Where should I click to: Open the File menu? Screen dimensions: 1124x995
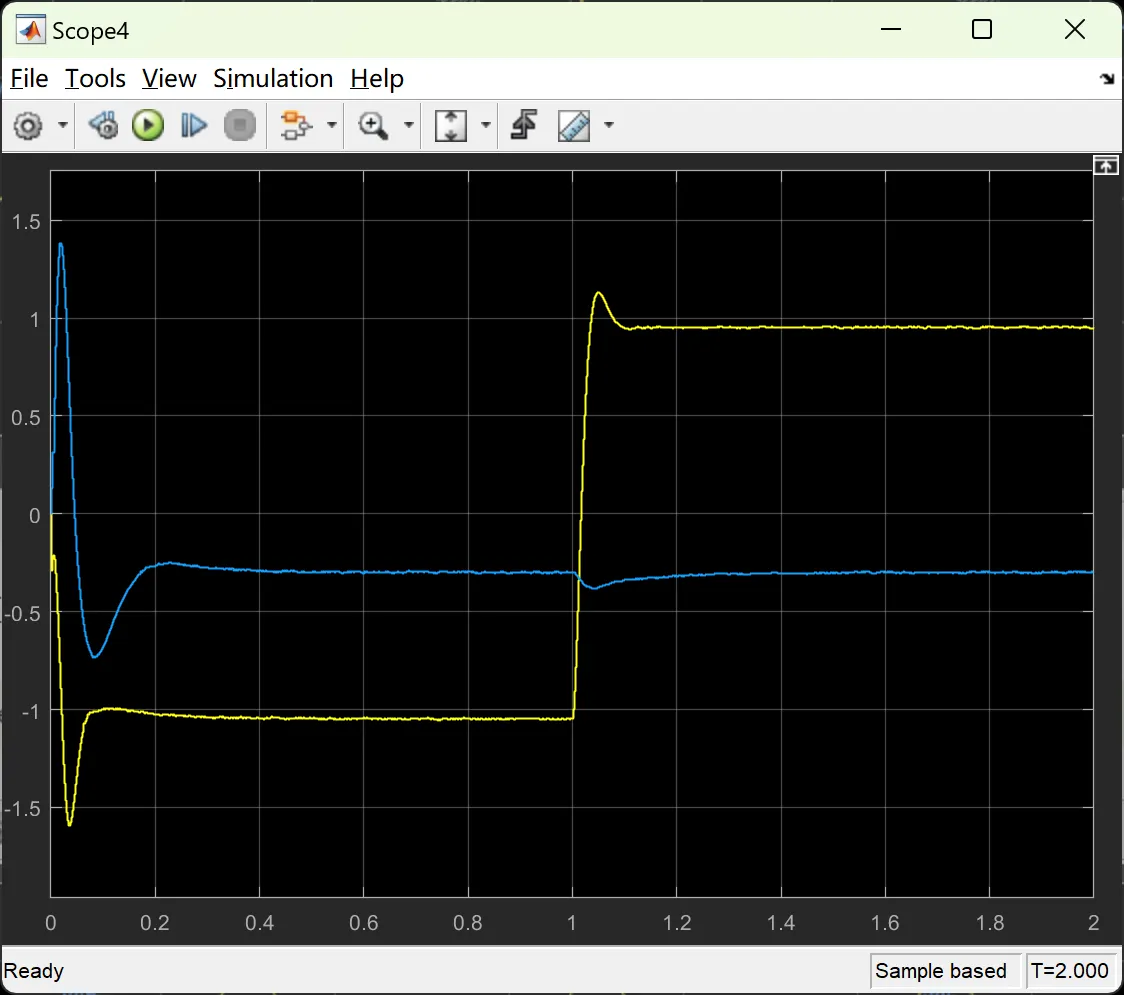tap(29, 78)
